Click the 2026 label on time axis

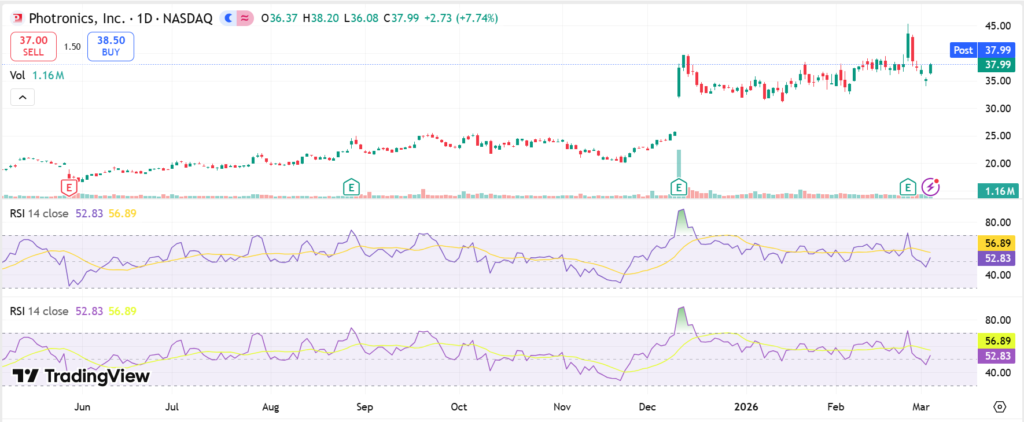746,407
